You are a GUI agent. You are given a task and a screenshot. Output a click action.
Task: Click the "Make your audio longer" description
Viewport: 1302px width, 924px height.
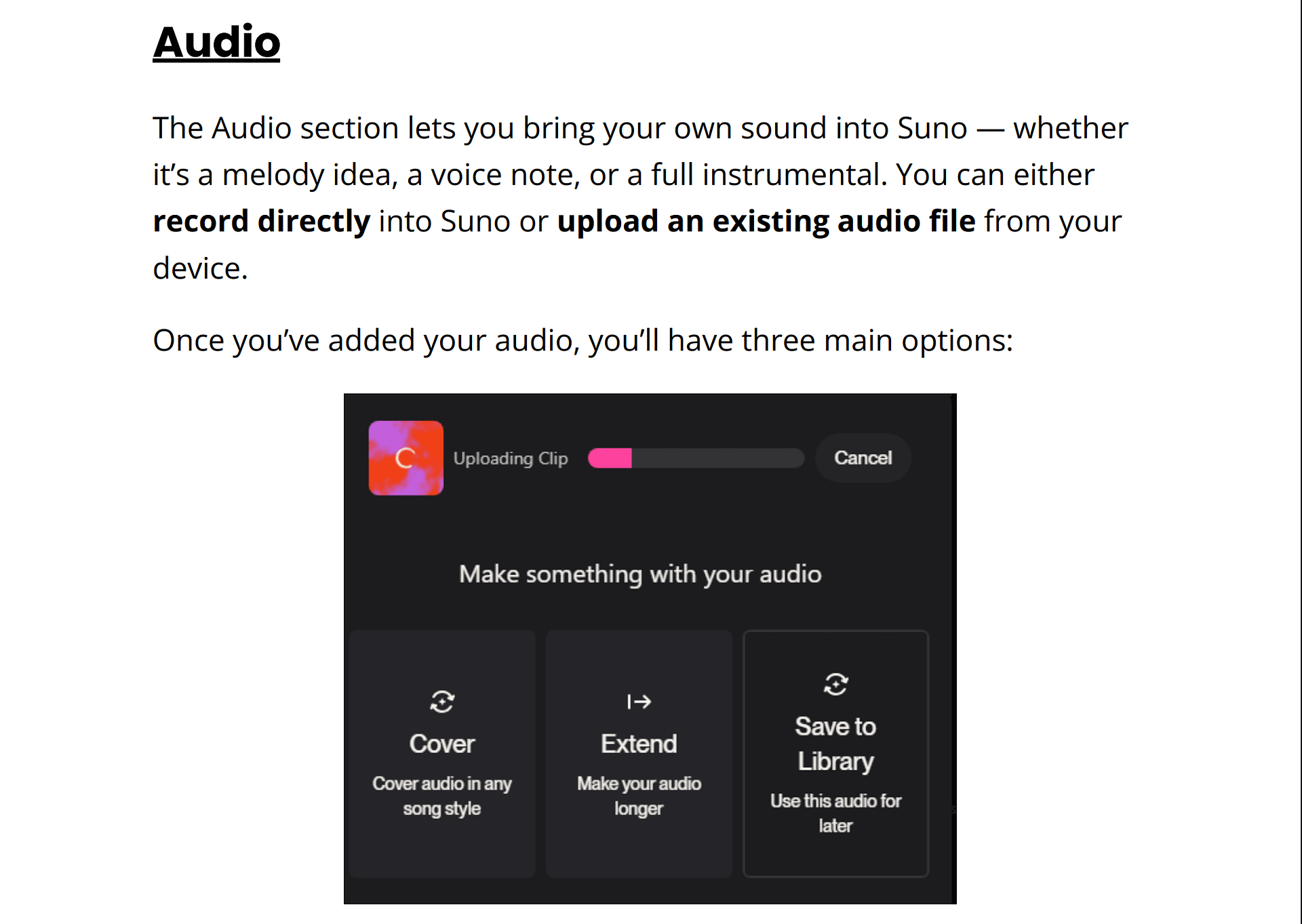639,796
